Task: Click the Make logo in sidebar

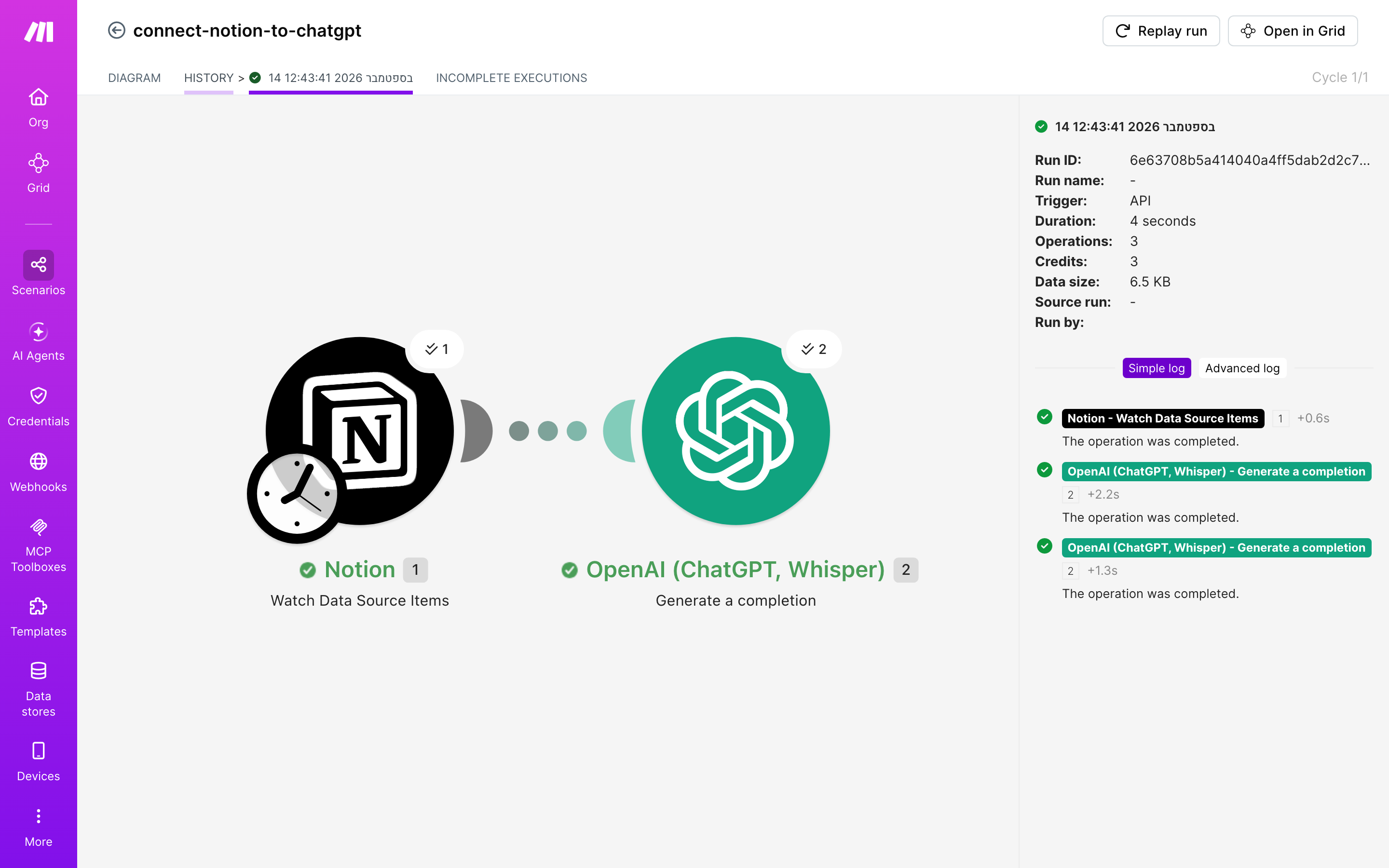Action: pos(39,31)
